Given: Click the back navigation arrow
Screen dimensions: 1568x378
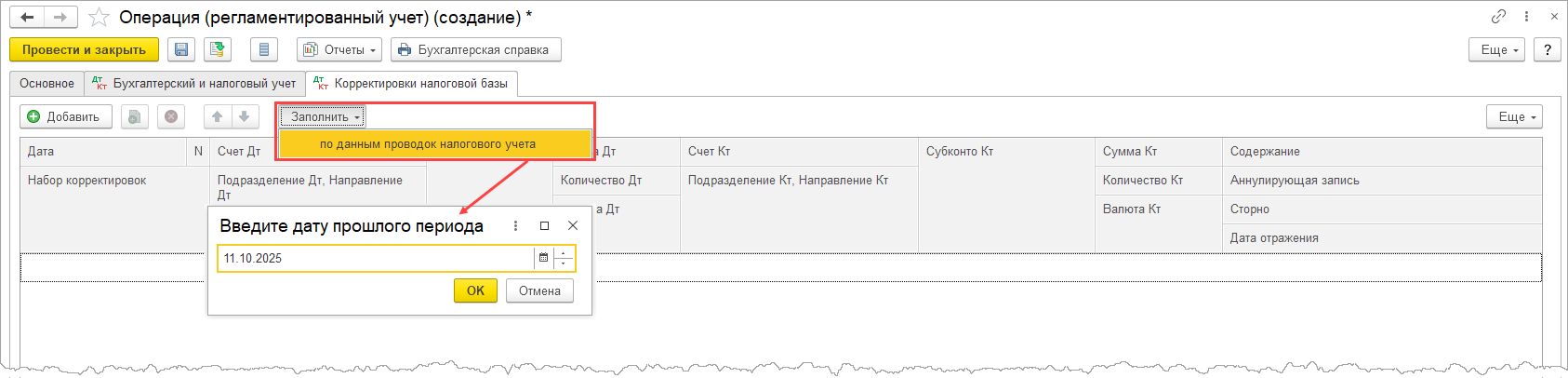Looking at the screenshot, I should point(28,18).
